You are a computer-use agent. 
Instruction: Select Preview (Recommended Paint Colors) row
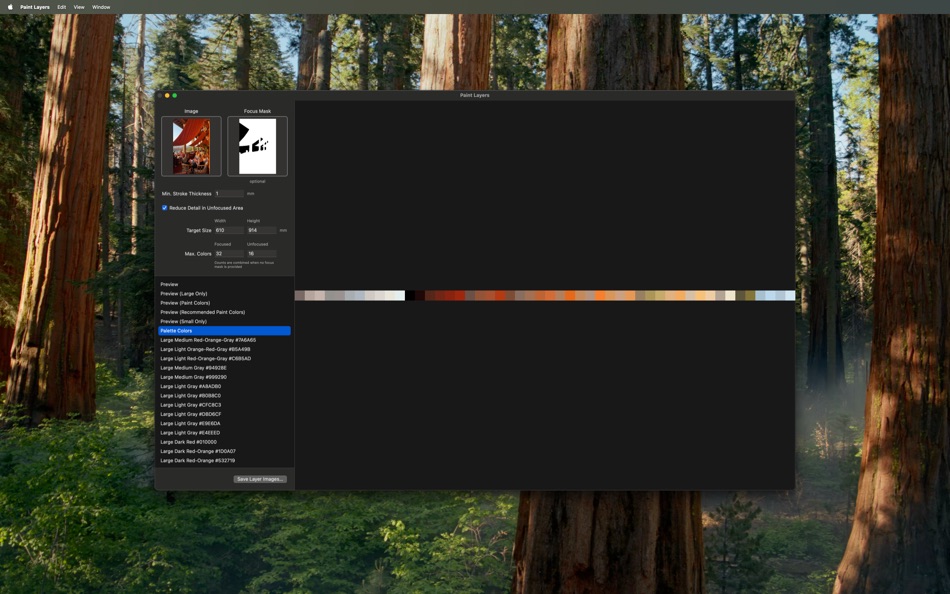click(224, 312)
